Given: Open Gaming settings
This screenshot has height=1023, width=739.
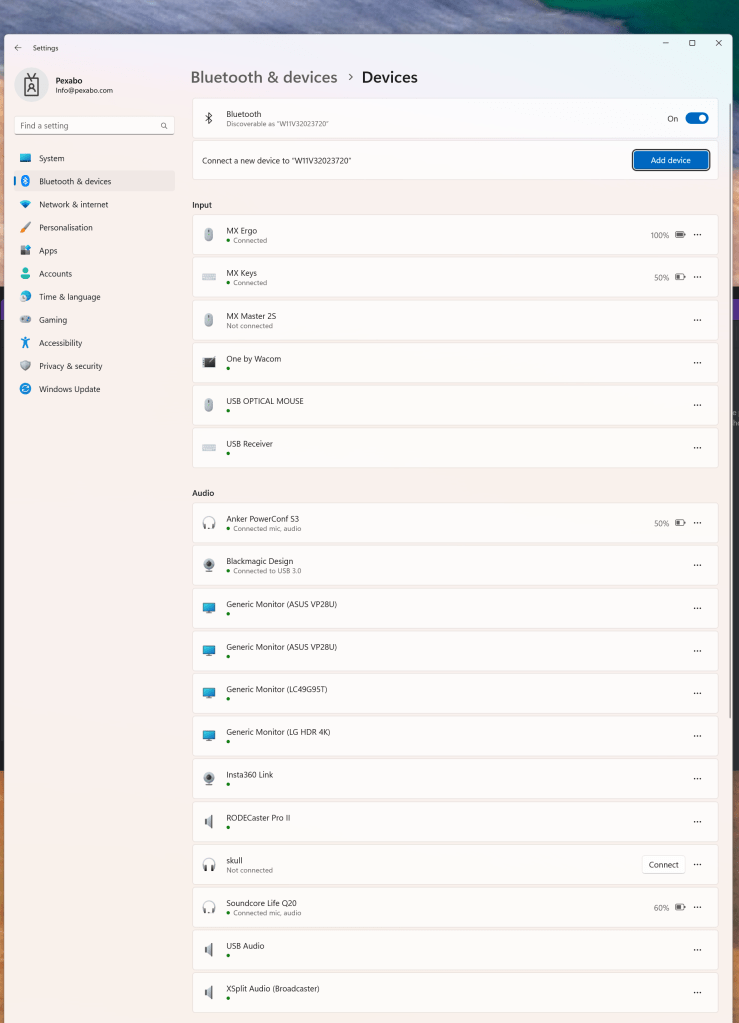Looking at the screenshot, I should [94, 320].
